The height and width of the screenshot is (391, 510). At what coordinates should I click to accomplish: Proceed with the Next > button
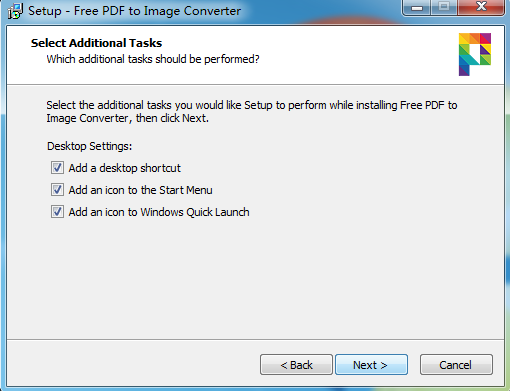point(371,365)
